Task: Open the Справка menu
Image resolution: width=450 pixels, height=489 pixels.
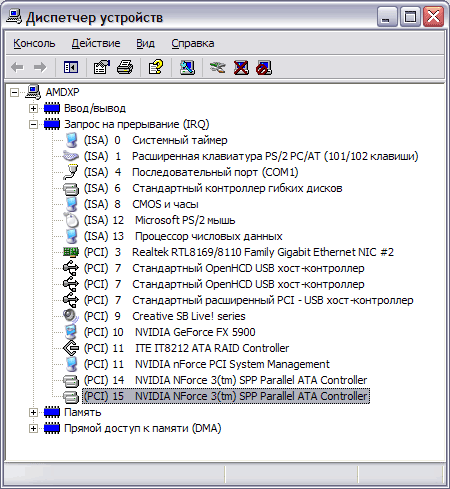Action: click(x=193, y=43)
